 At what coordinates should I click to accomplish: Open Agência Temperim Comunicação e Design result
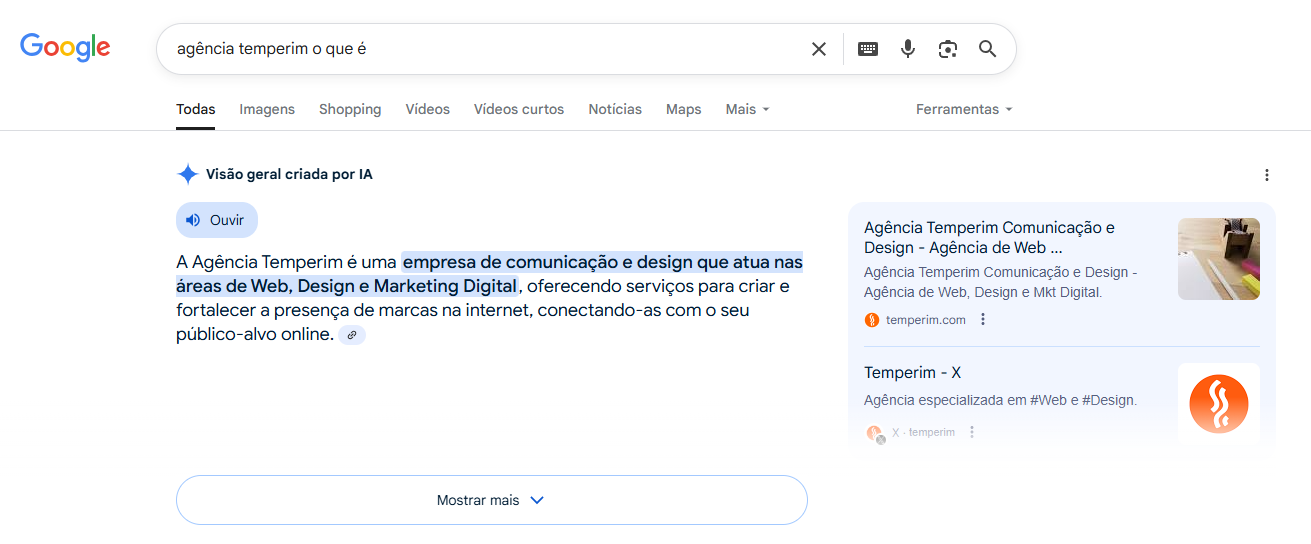[989, 237]
